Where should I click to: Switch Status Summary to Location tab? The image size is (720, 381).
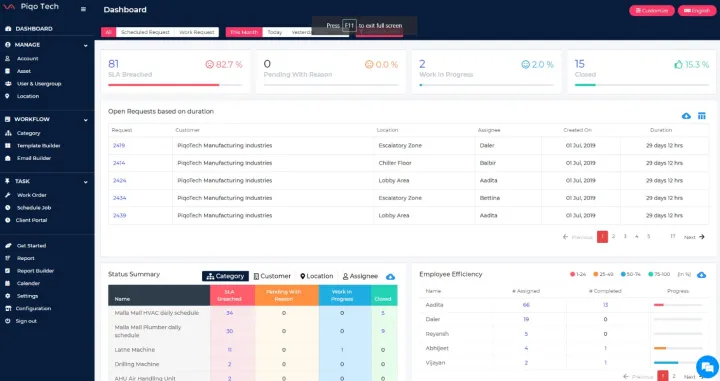point(316,276)
